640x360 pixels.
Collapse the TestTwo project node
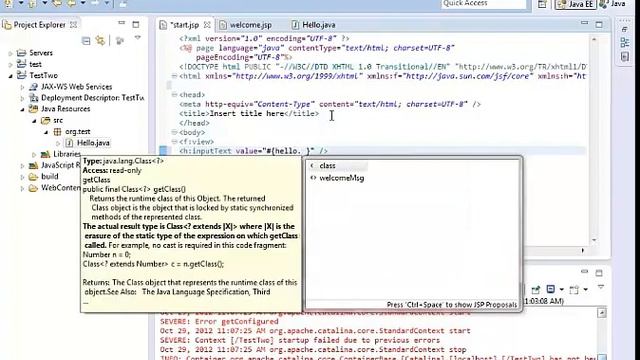11,76
